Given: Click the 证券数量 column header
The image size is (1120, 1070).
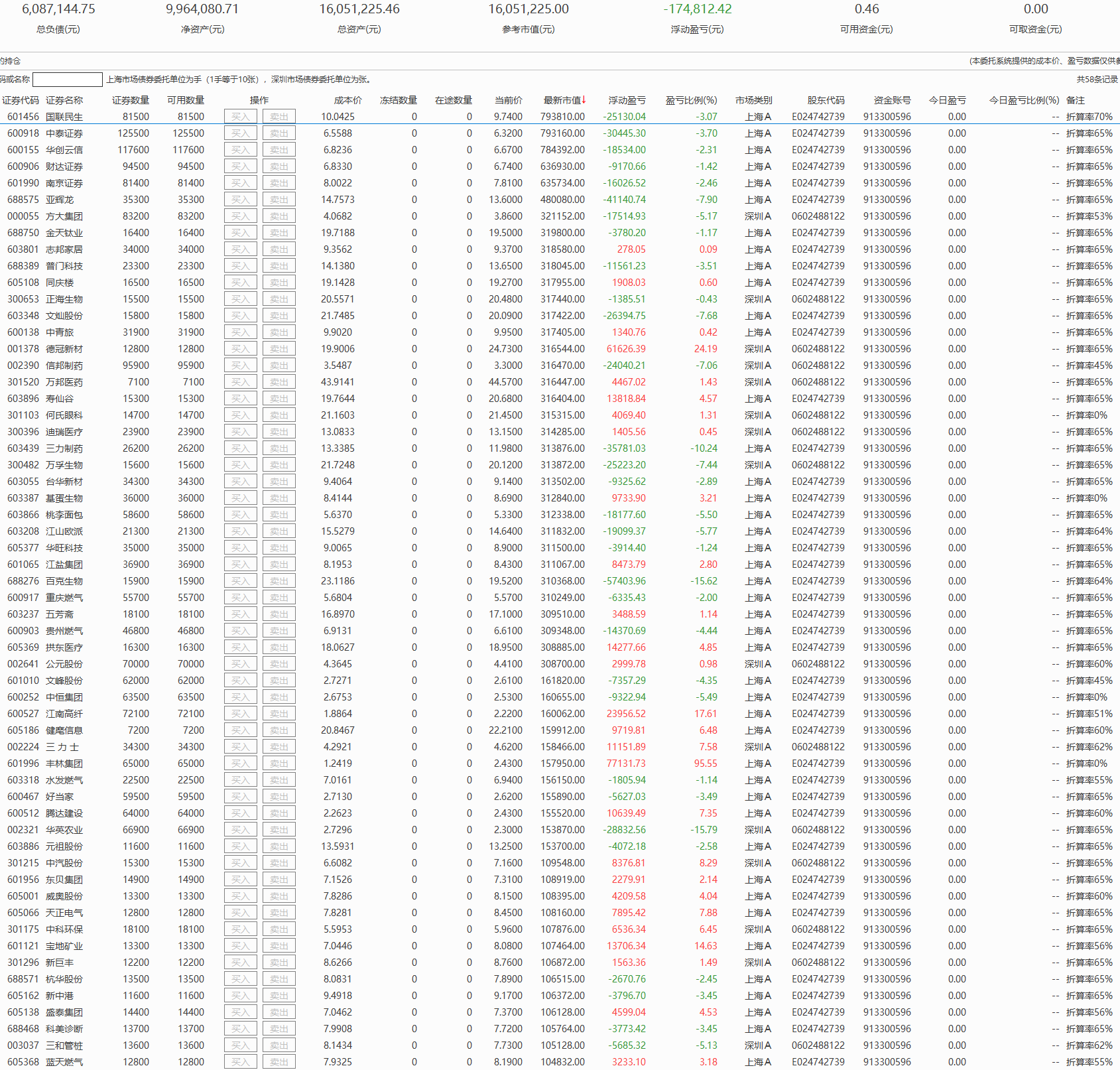Looking at the screenshot, I should pos(131,100).
